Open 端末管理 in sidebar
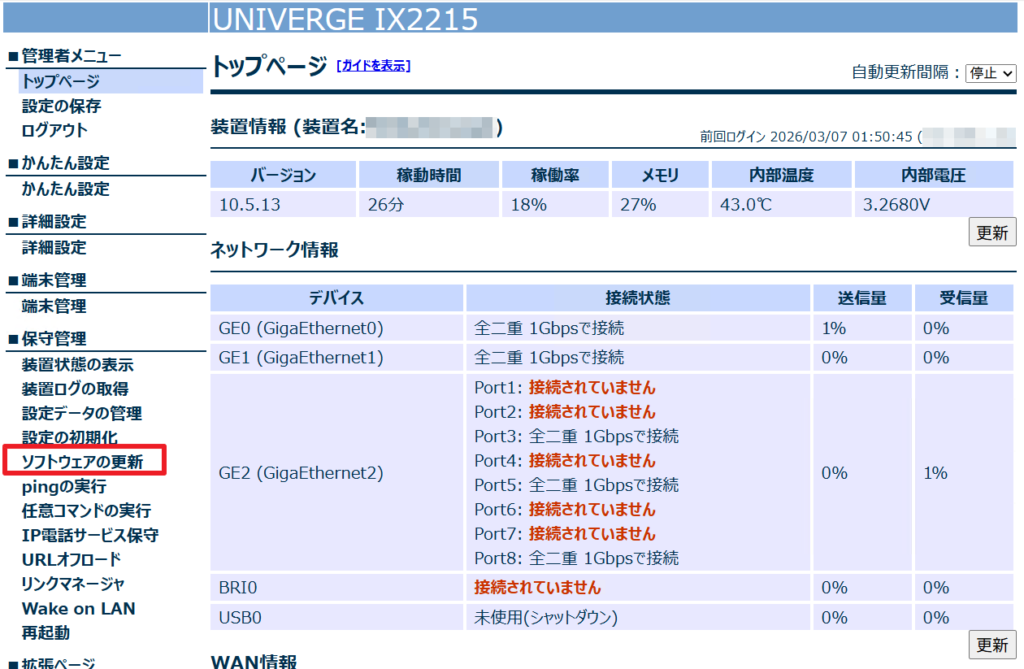The width and height of the screenshot is (1024, 669). pyautogui.click(x=54, y=307)
